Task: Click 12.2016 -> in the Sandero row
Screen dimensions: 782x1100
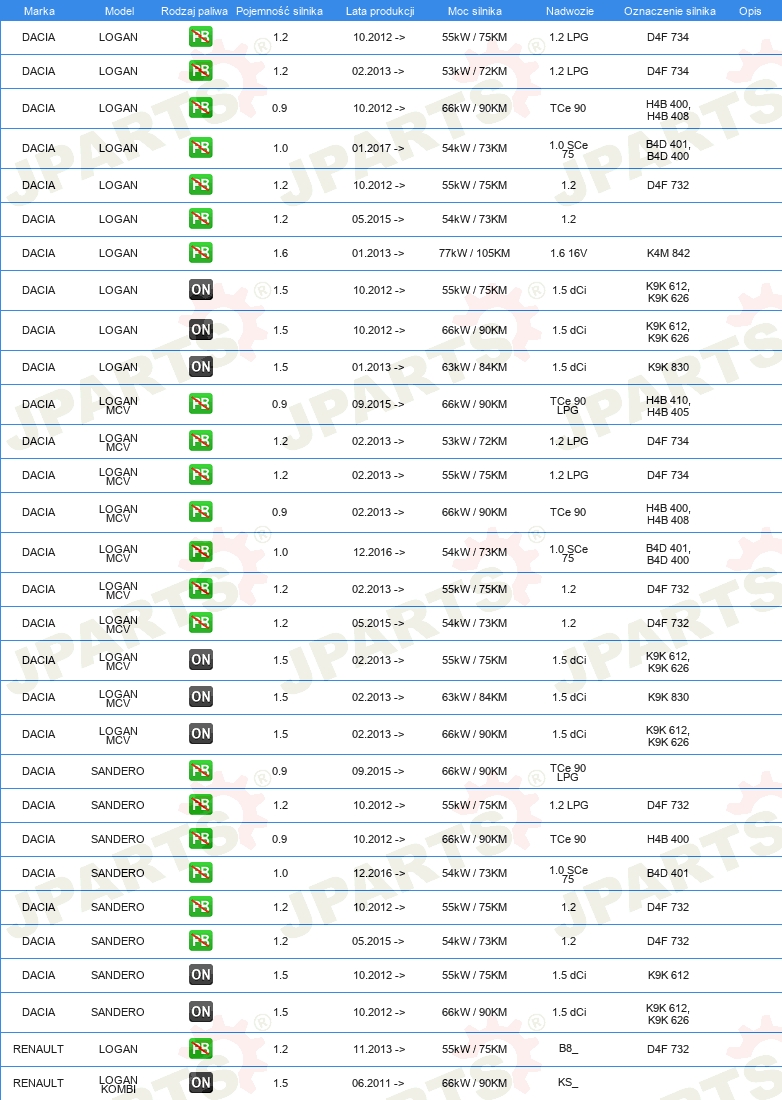Action: pyautogui.click(x=379, y=873)
